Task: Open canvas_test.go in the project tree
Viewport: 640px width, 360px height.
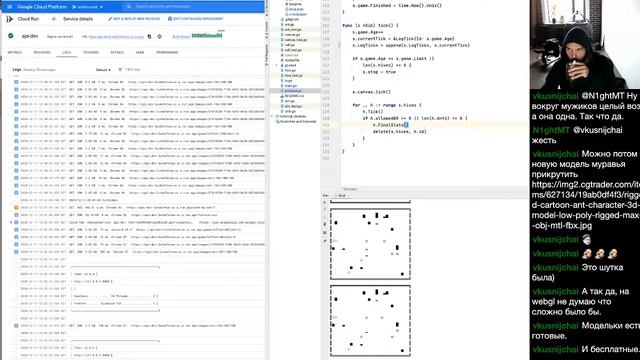Action: [296, 40]
